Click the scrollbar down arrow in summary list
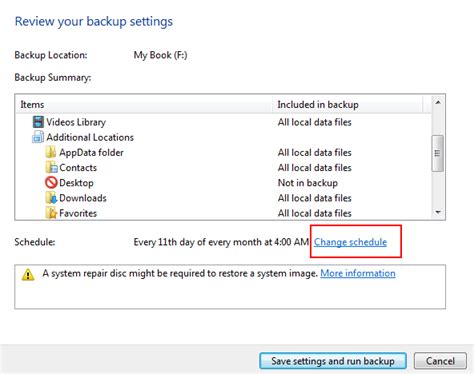Screen dimensions: 474x374 (438, 212)
